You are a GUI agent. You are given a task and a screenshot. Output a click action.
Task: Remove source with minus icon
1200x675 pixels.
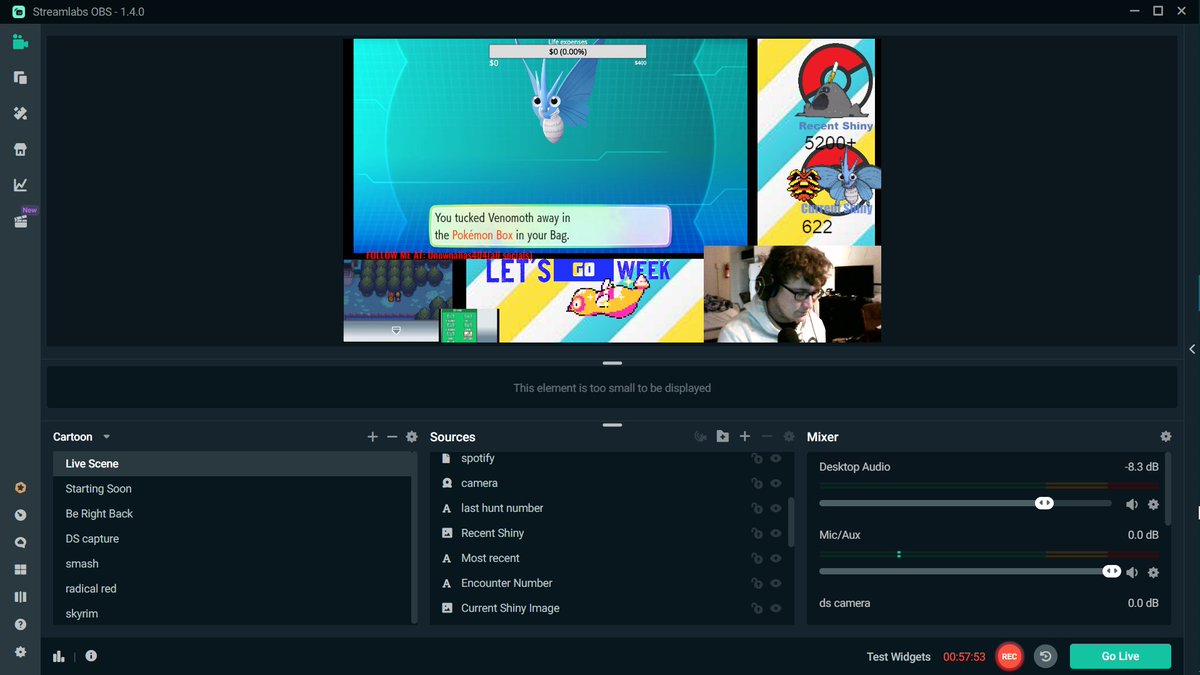pyautogui.click(x=767, y=437)
